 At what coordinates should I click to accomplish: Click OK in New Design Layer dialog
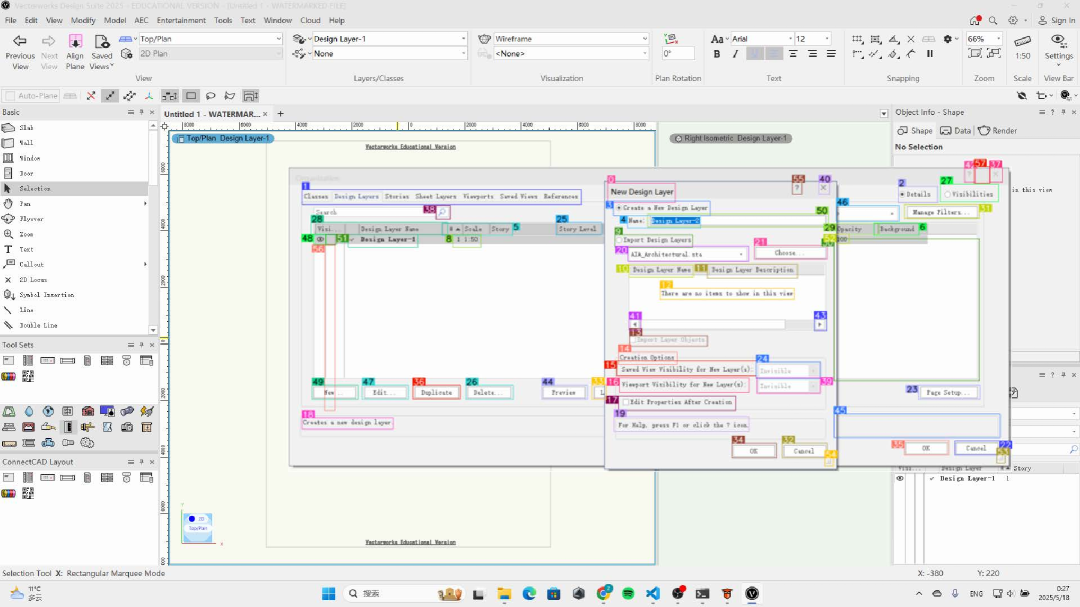click(753, 451)
